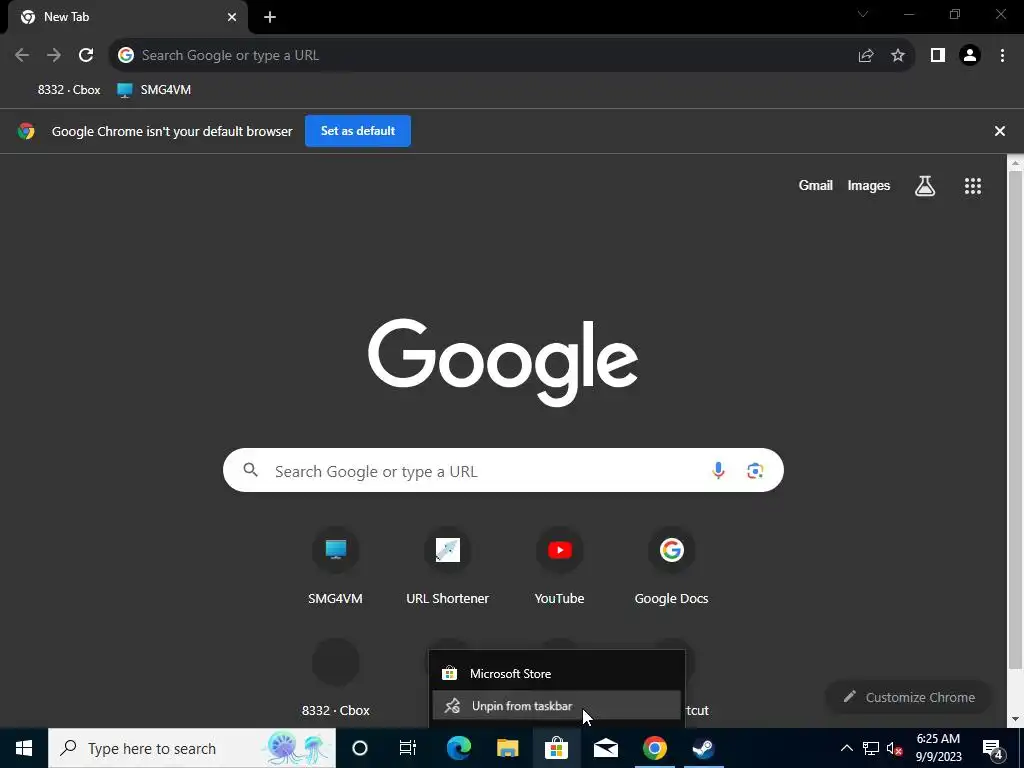The height and width of the screenshot is (768, 1024).
Task: Show hidden system tray icons
Action: pyautogui.click(x=846, y=748)
